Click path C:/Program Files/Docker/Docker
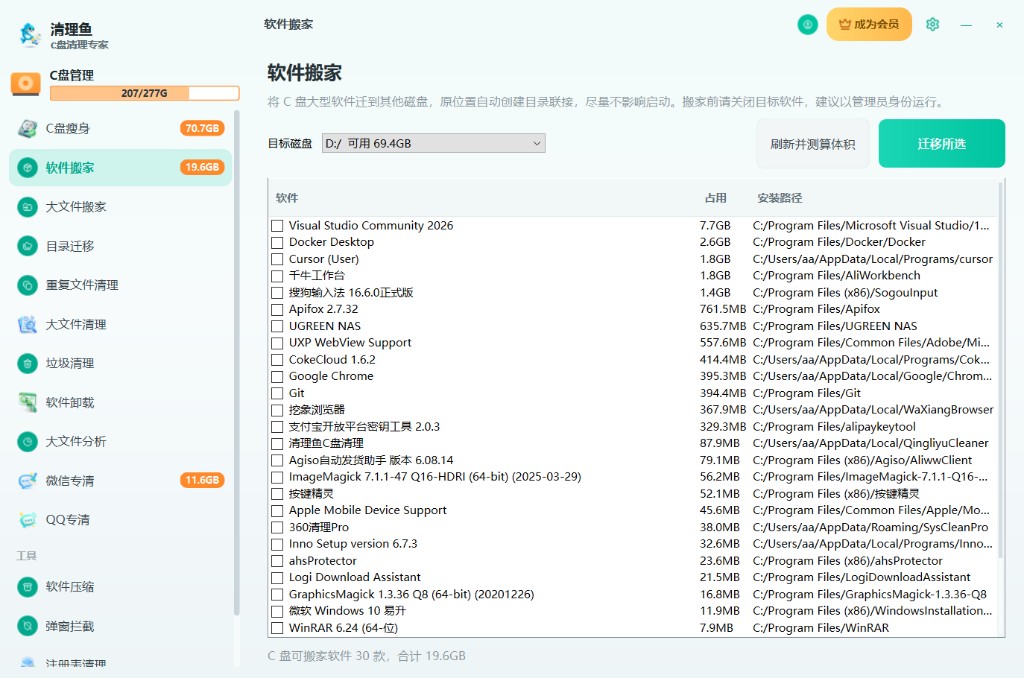The height and width of the screenshot is (678, 1024). (x=839, y=242)
